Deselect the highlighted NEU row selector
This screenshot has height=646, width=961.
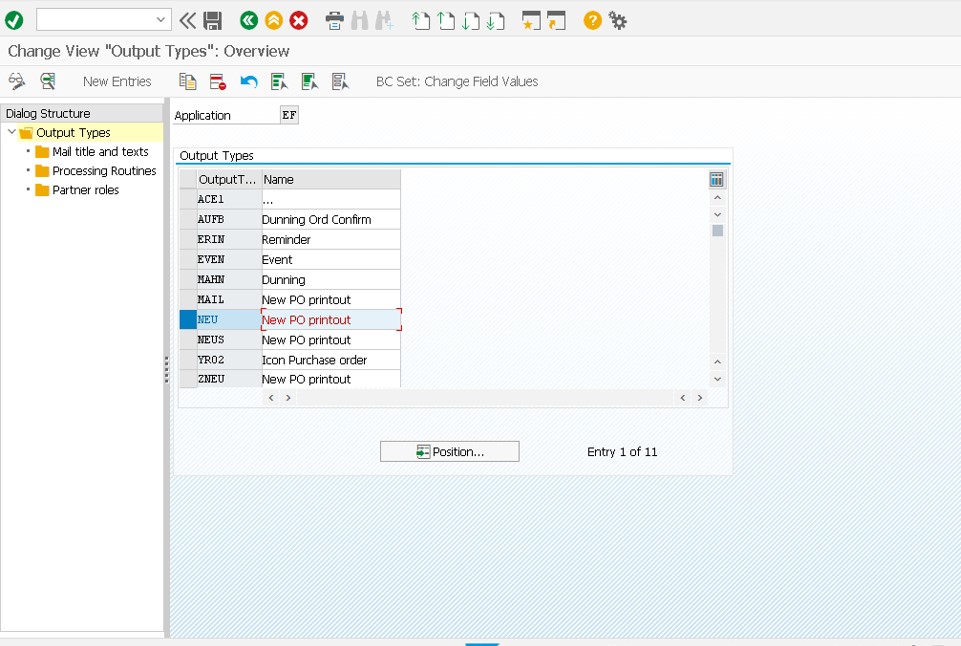[x=188, y=319]
